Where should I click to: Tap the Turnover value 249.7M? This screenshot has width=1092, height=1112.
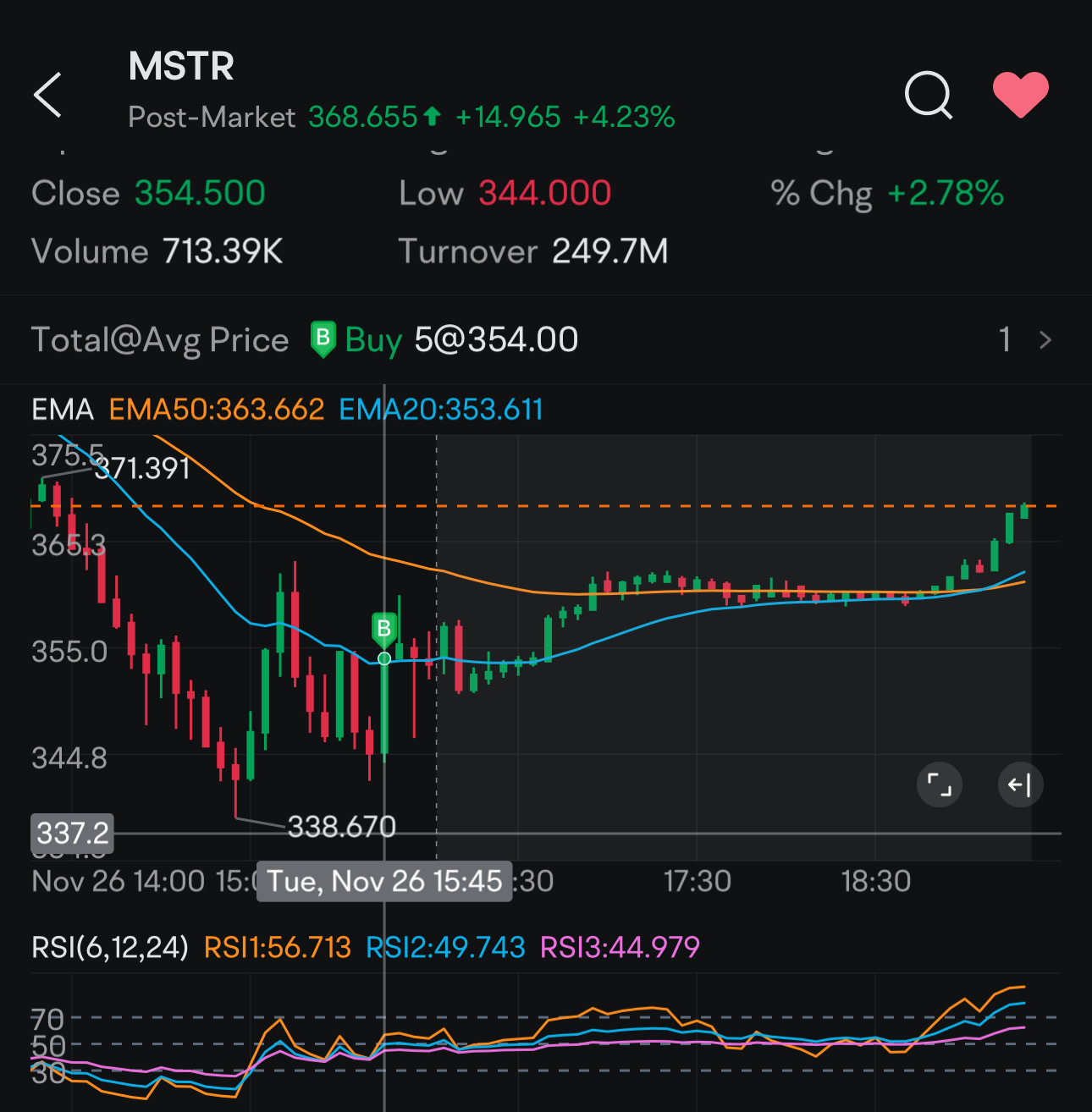(x=609, y=251)
